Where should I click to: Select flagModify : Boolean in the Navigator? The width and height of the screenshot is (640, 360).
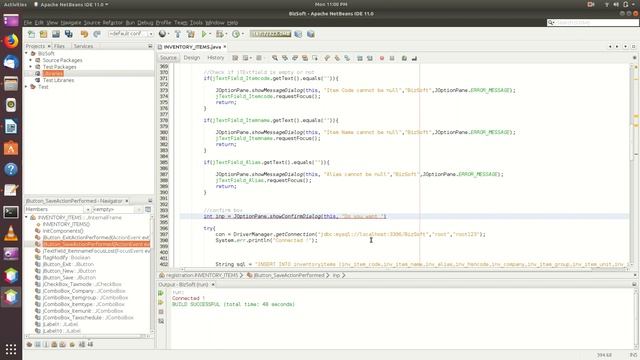[x=67, y=258]
